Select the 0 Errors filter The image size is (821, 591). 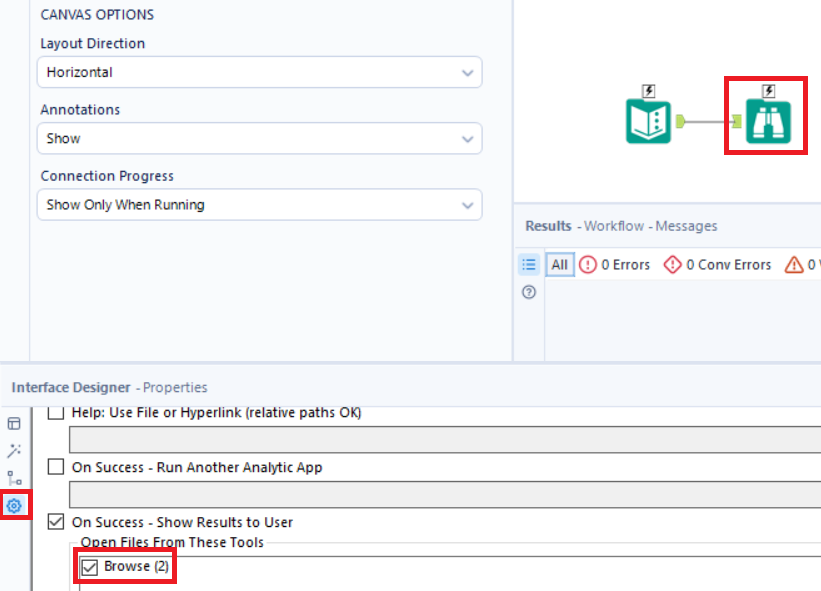[x=614, y=264]
